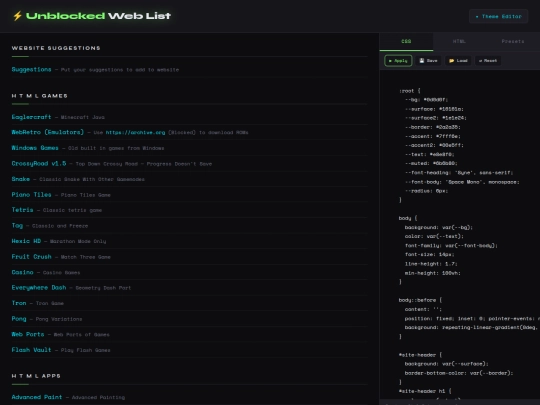Follow the https://archive.org link
Viewport: 540px width, 405px height.
coord(135,132)
